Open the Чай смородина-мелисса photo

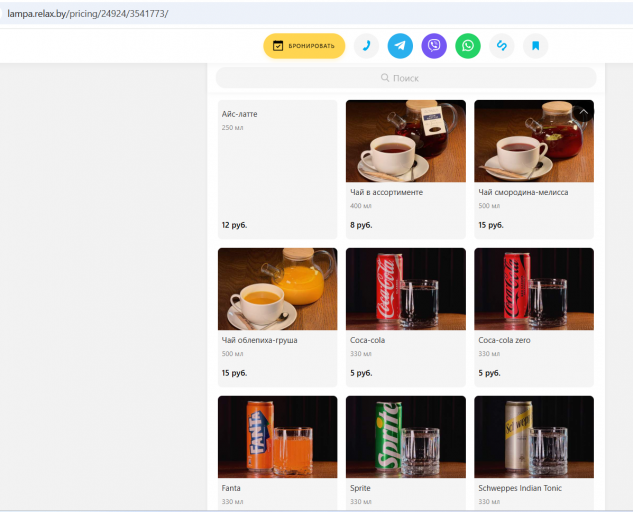534,141
